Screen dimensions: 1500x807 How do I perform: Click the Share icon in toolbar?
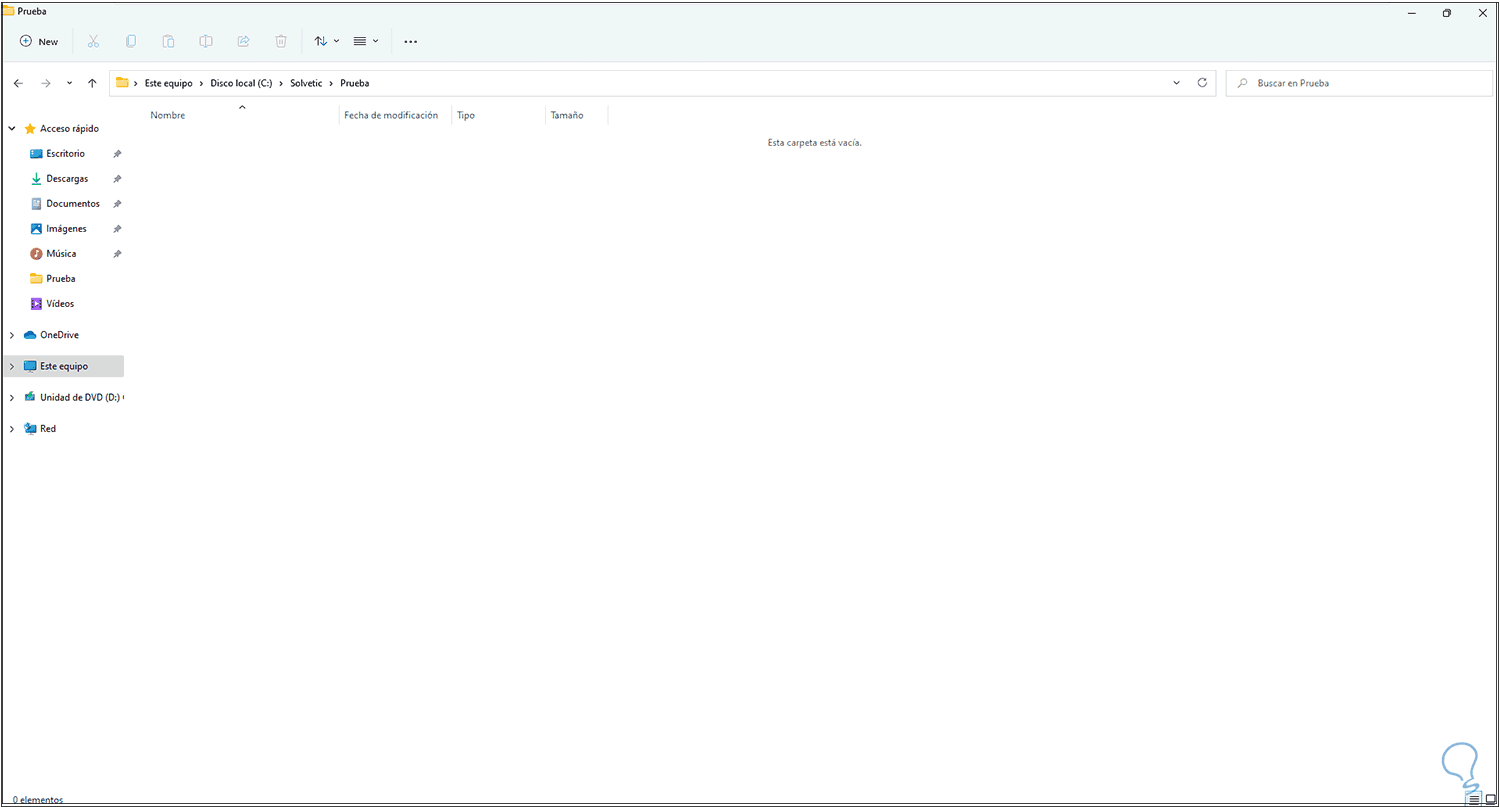(243, 42)
